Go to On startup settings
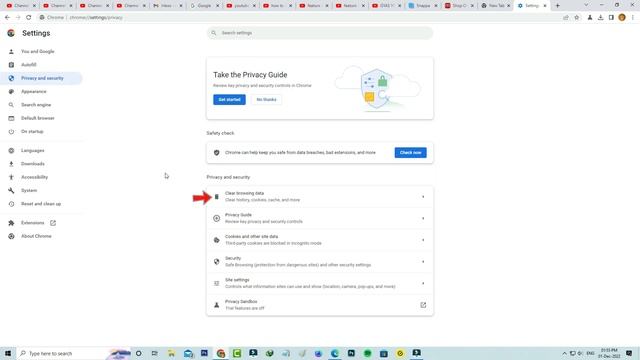 pos(32,131)
